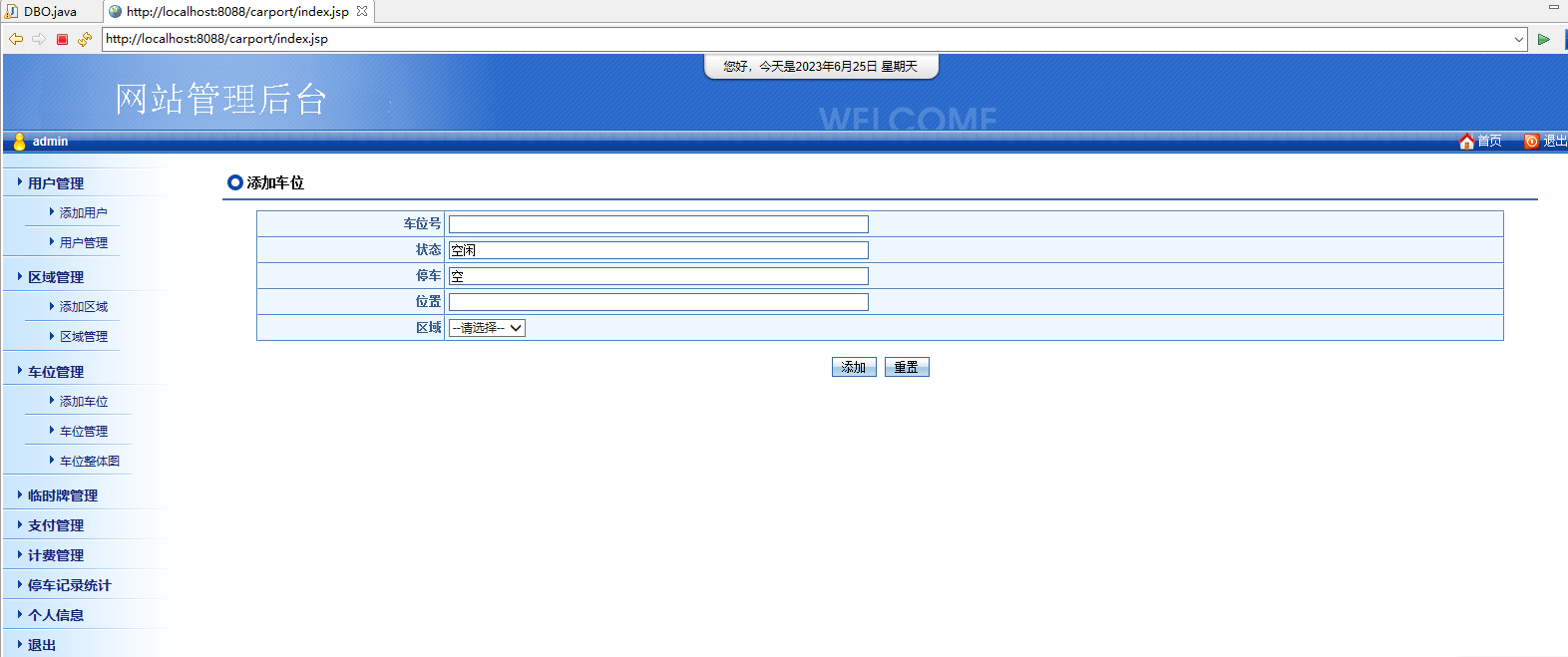Image resolution: width=1568 pixels, height=657 pixels.
Task: Click the home house icon
Action: point(1466,142)
